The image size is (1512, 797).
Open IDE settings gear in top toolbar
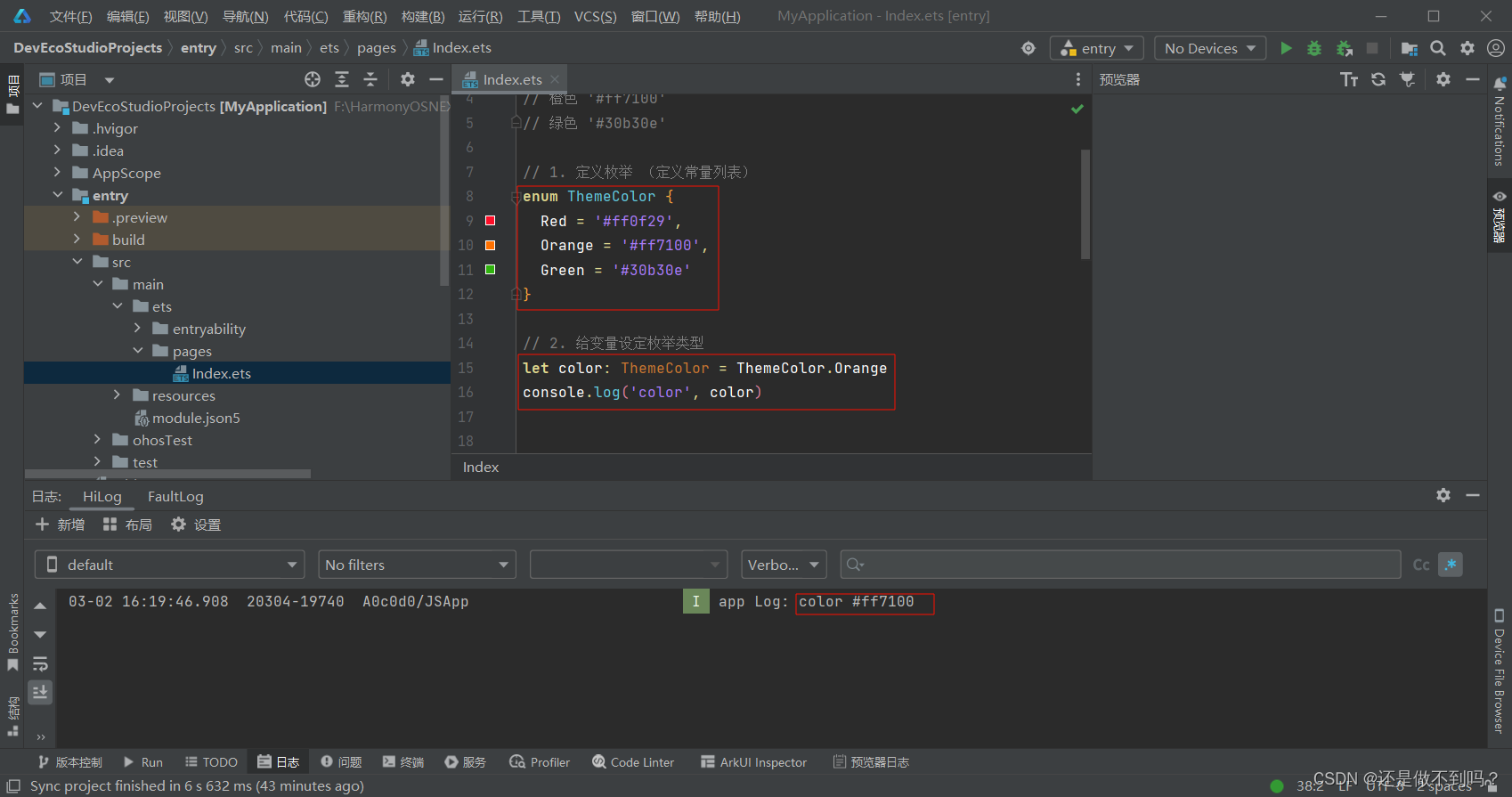(1467, 48)
